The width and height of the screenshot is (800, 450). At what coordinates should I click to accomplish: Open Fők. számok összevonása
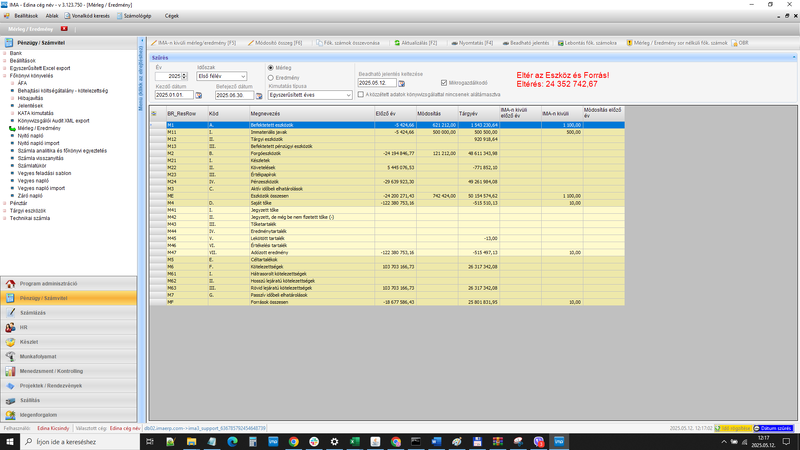tap(348, 43)
